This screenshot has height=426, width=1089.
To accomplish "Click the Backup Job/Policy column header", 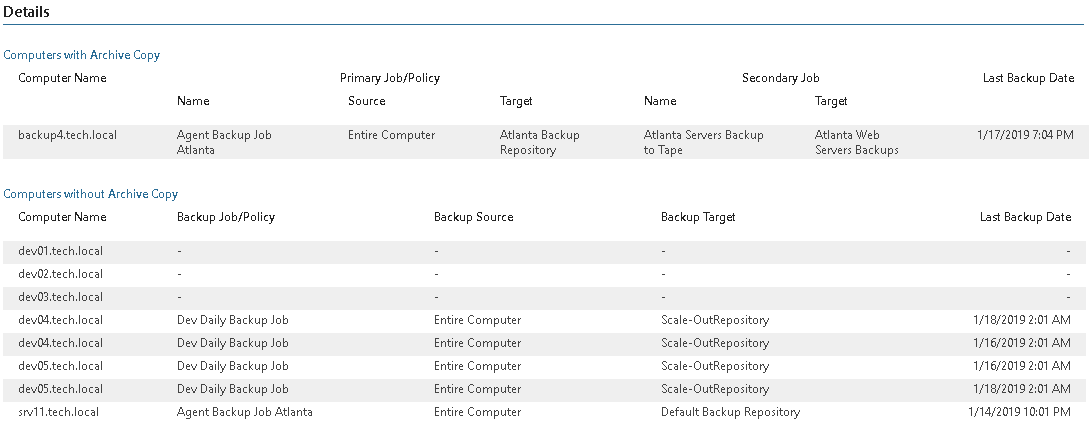I will 226,217.
